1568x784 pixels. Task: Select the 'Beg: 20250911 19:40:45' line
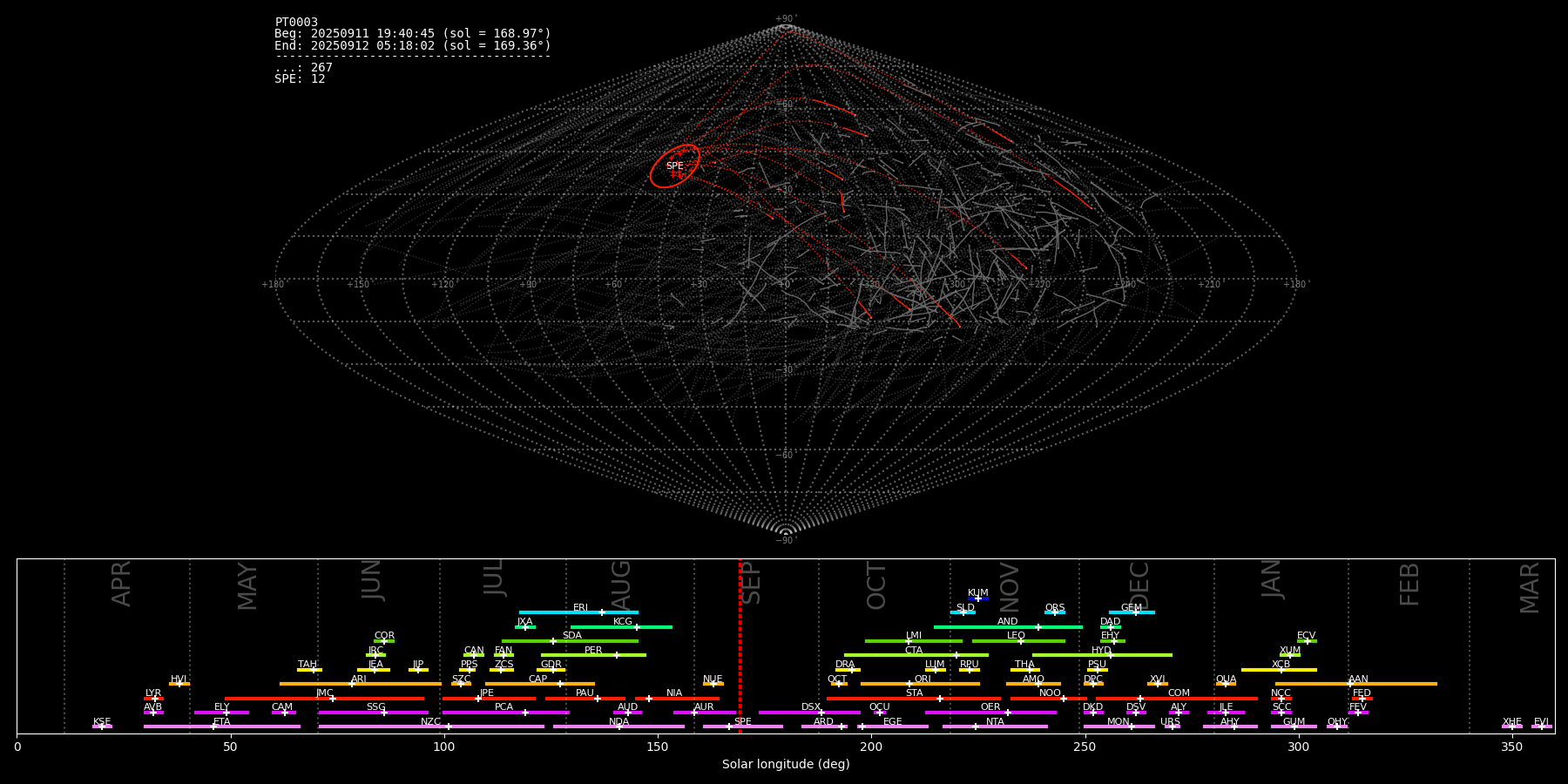point(413,34)
